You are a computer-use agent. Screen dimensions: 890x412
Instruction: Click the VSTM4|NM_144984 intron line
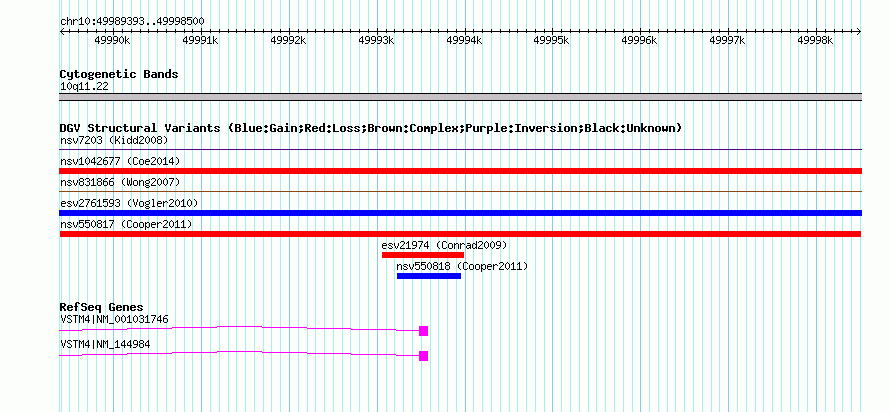click(240, 354)
